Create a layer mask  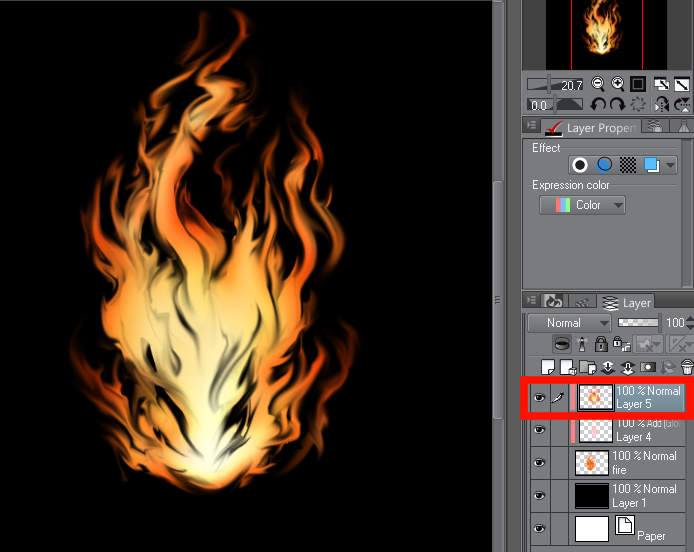(x=648, y=367)
